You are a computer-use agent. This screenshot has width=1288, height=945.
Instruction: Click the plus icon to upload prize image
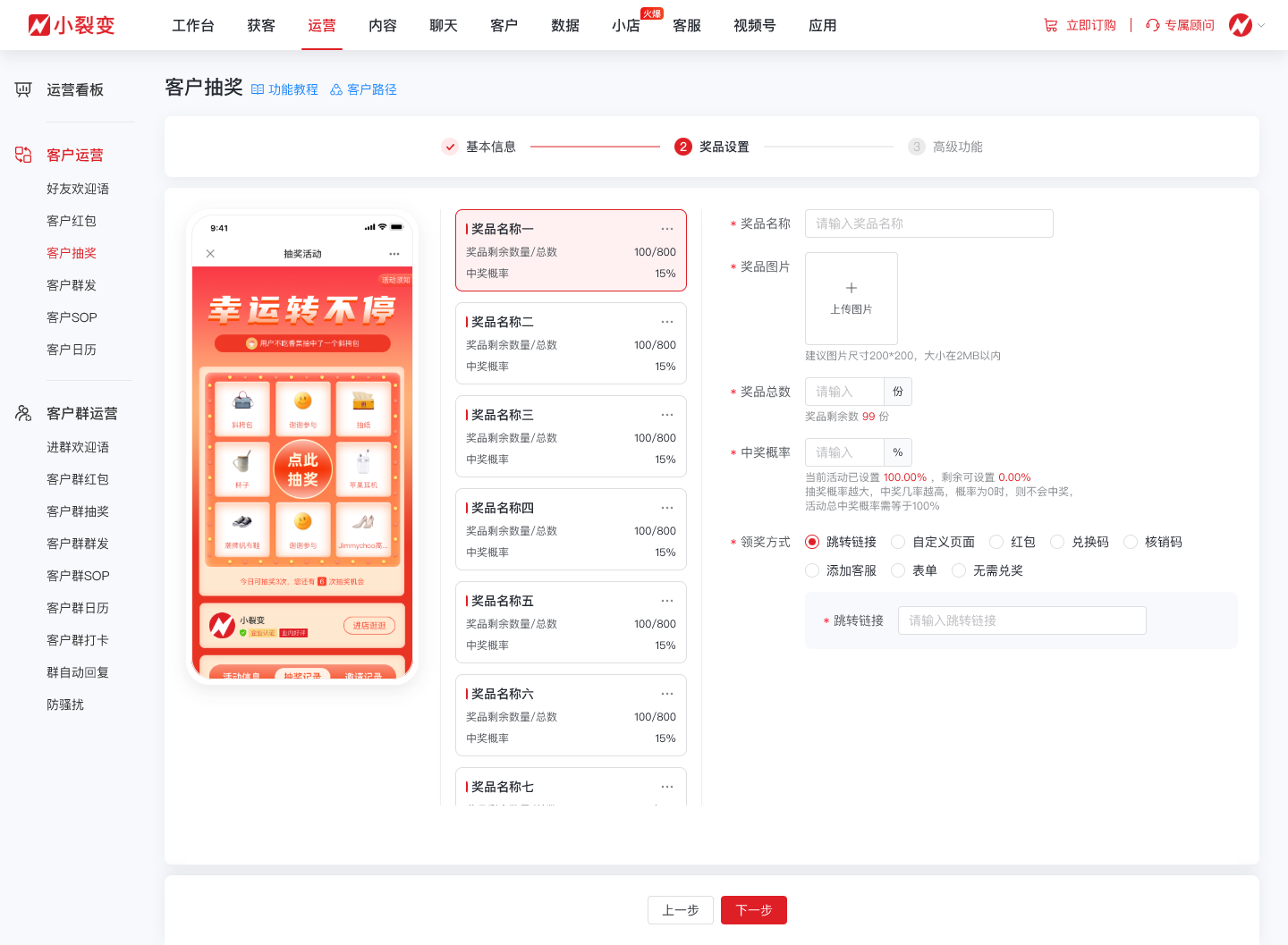click(852, 288)
